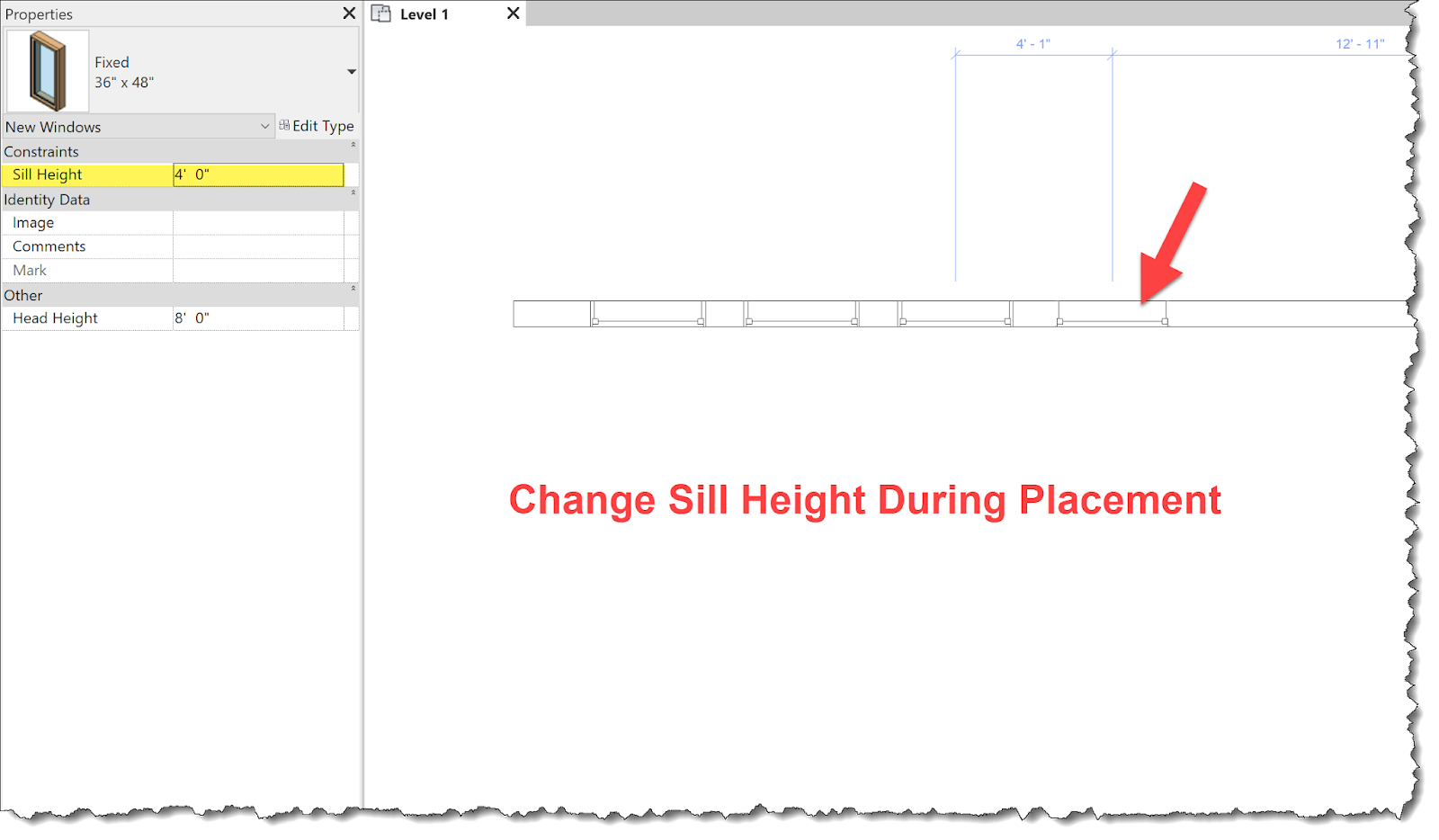Click the chevron icon in New Windows selector
Image resolution: width=1439 pixels, height=840 pixels.
coord(264,127)
